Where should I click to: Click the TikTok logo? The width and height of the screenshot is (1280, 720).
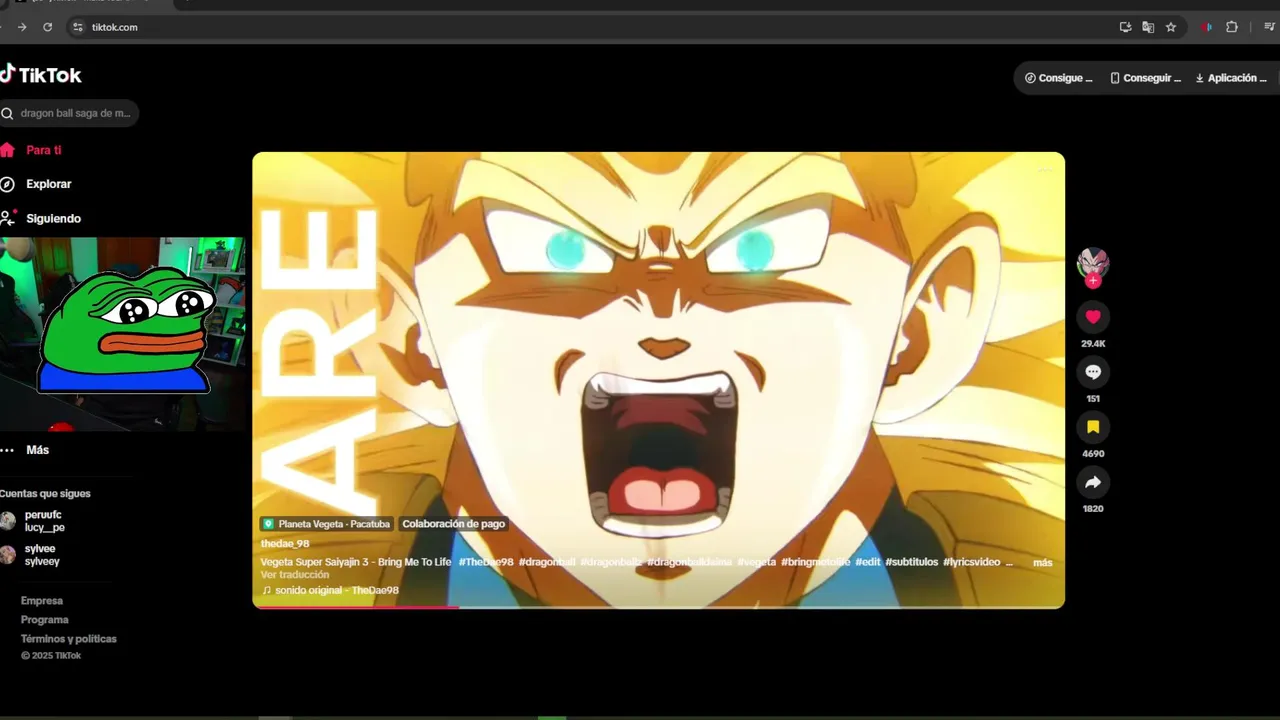coord(41,75)
